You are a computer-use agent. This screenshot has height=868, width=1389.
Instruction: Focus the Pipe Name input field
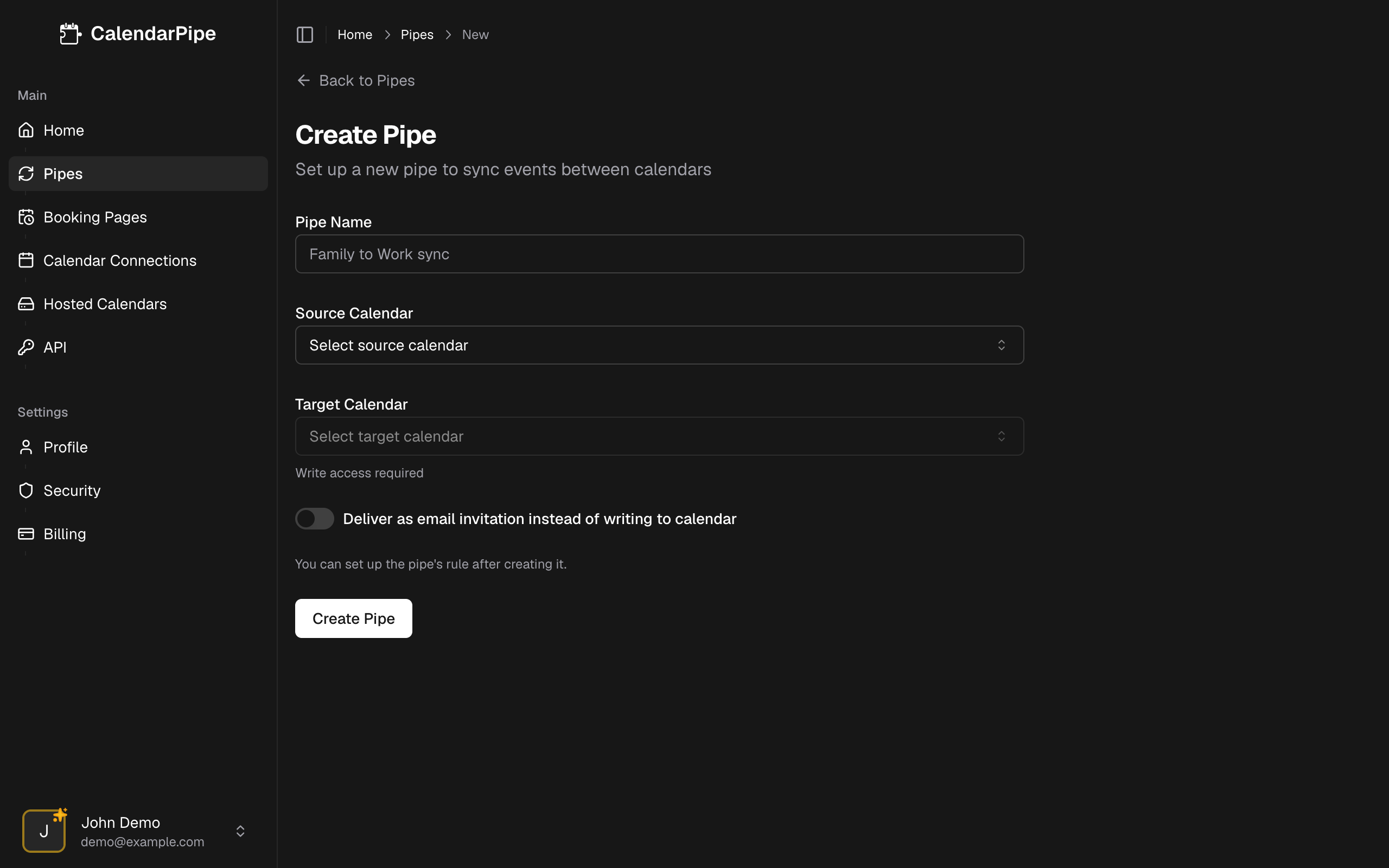[x=659, y=254]
